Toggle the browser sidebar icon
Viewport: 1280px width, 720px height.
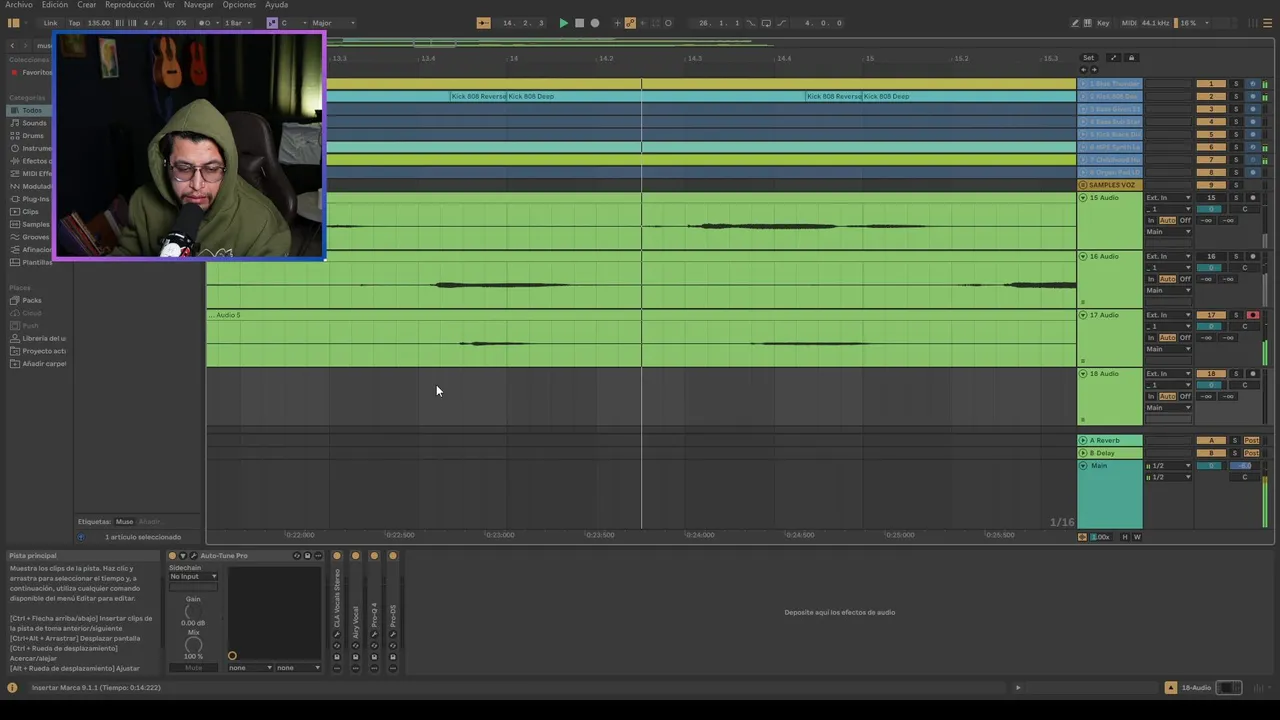14,23
